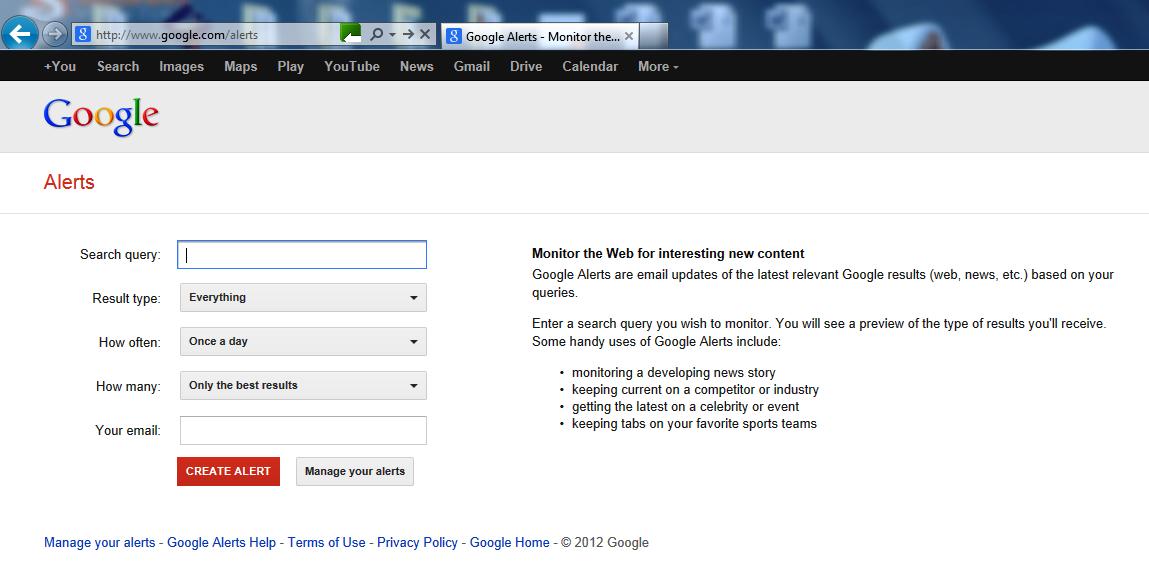Click 'Monitor the Web for interesting new content' heading
The image size is (1149, 580).
tap(668, 253)
